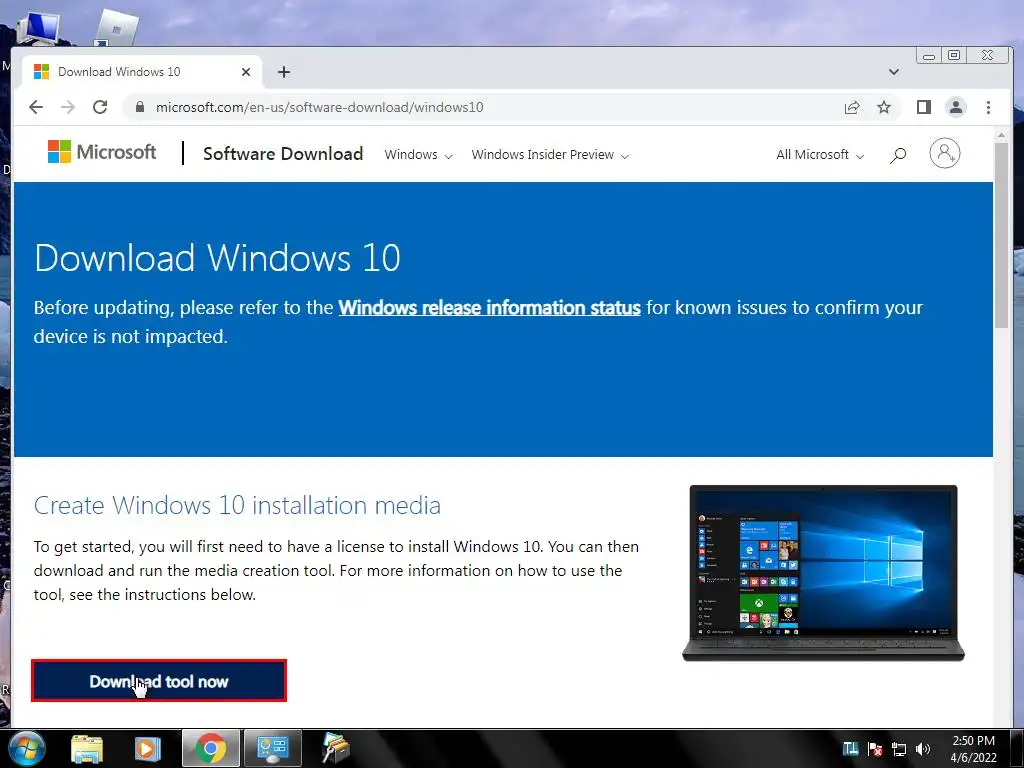This screenshot has height=768, width=1024.
Task: Click the scrollbar up arrow
Action: pyautogui.click(x=1001, y=135)
